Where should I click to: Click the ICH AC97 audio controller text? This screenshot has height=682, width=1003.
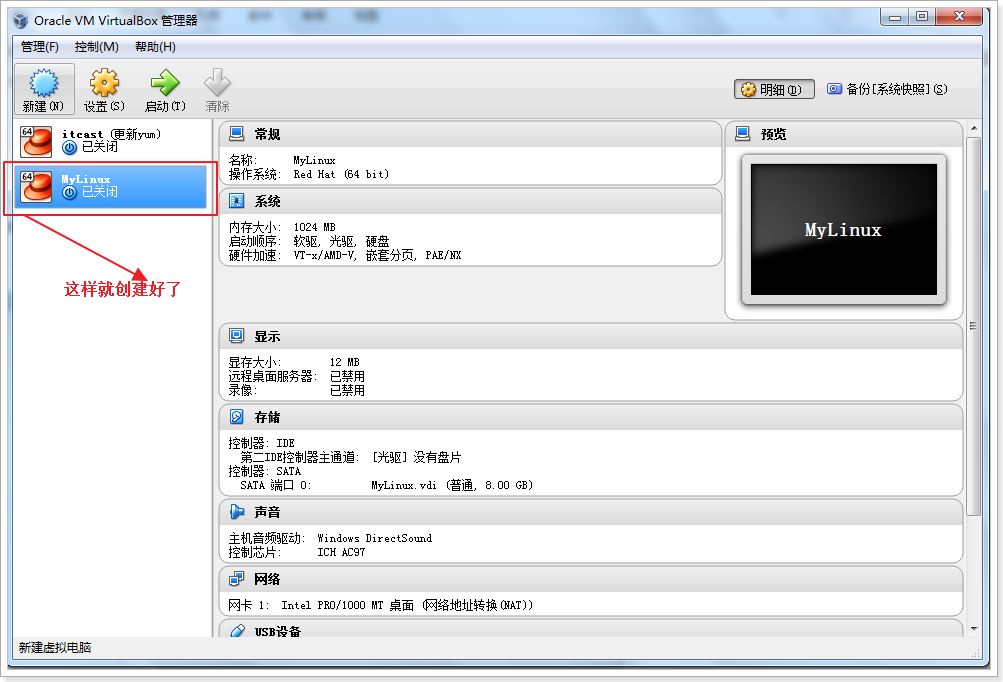click(x=341, y=552)
